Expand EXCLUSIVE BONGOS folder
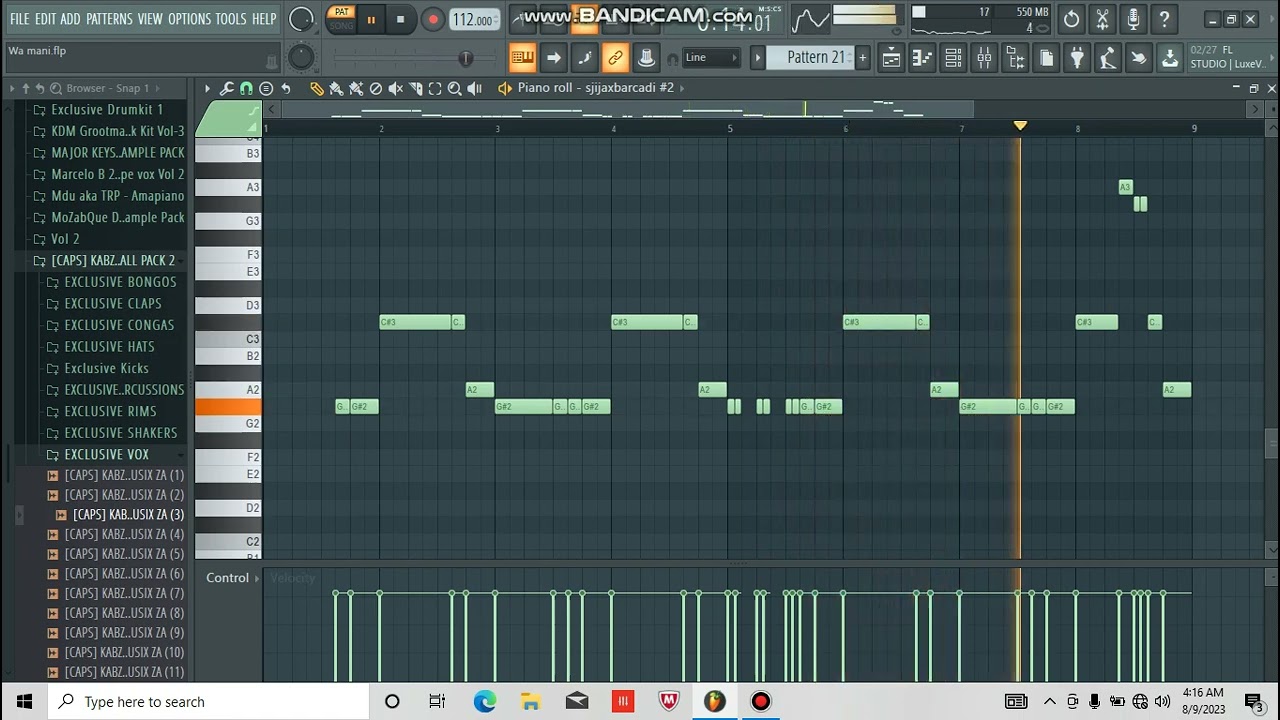 (x=119, y=282)
